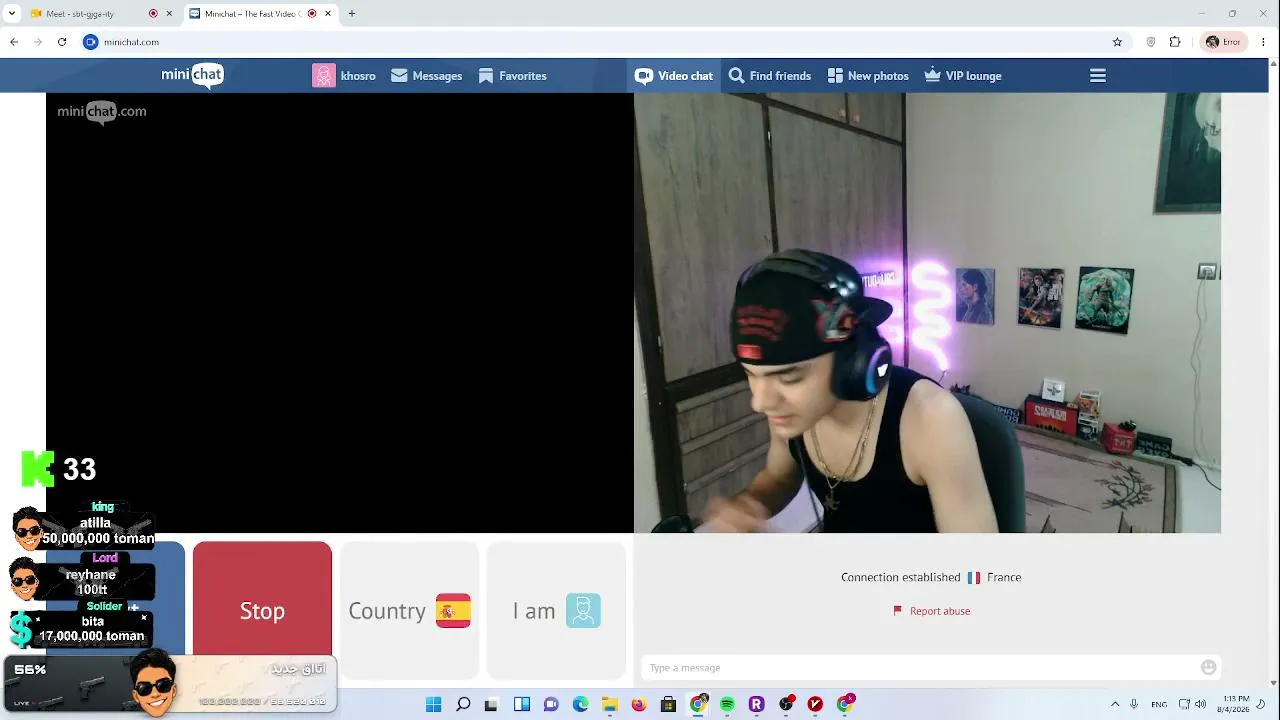This screenshot has width=1280, height=720.
Task: Report abuse for this chat partner
Action: tap(931, 611)
